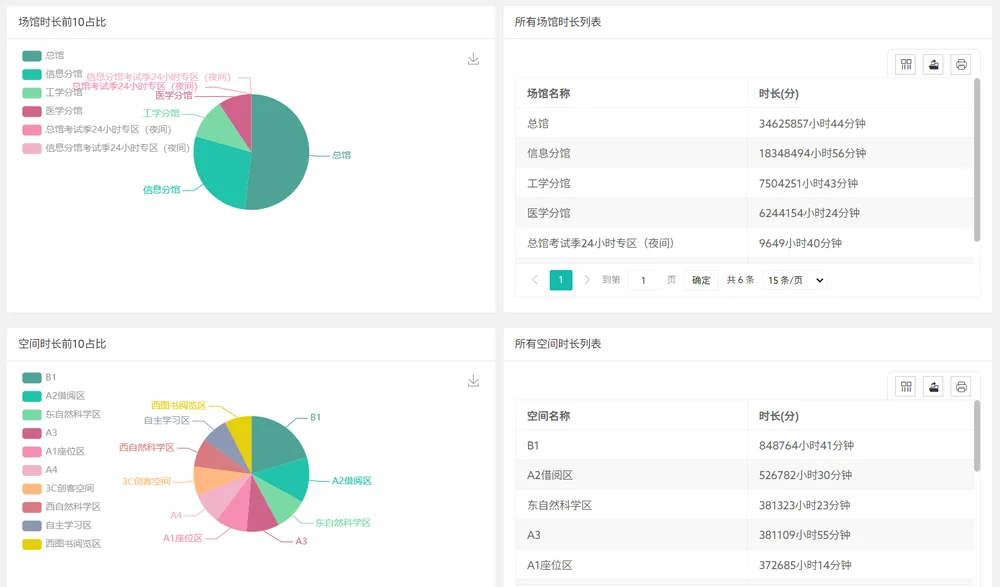Click the 848764小时41分钟 table cell
Image resolution: width=1000 pixels, height=587 pixels.
861,445
